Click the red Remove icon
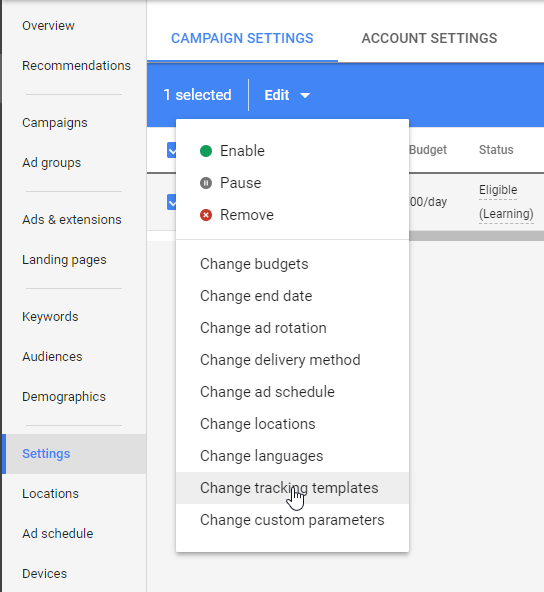Screen dimensions: 544x592 click(x=206, y=215)
